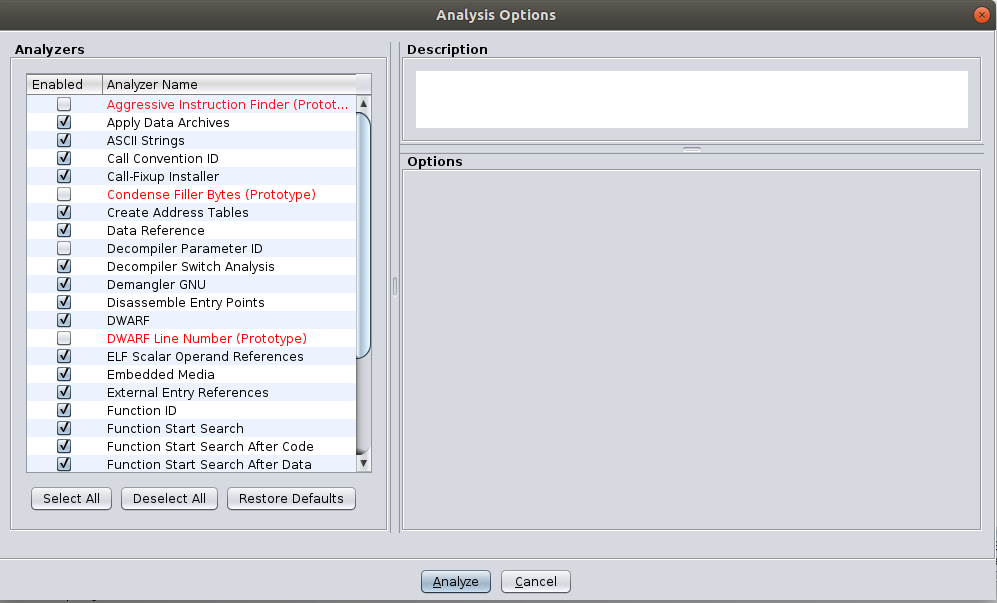
Task: Toggle Call-Fixup Installer checkbox
Action: [64, 176]
